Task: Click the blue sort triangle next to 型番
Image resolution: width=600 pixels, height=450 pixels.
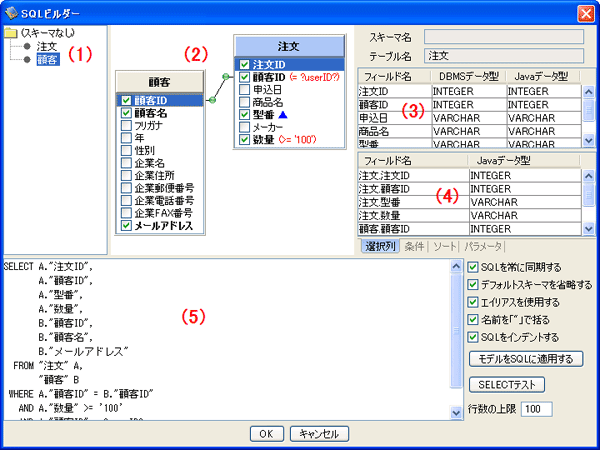Action: (x=285, y=116)
